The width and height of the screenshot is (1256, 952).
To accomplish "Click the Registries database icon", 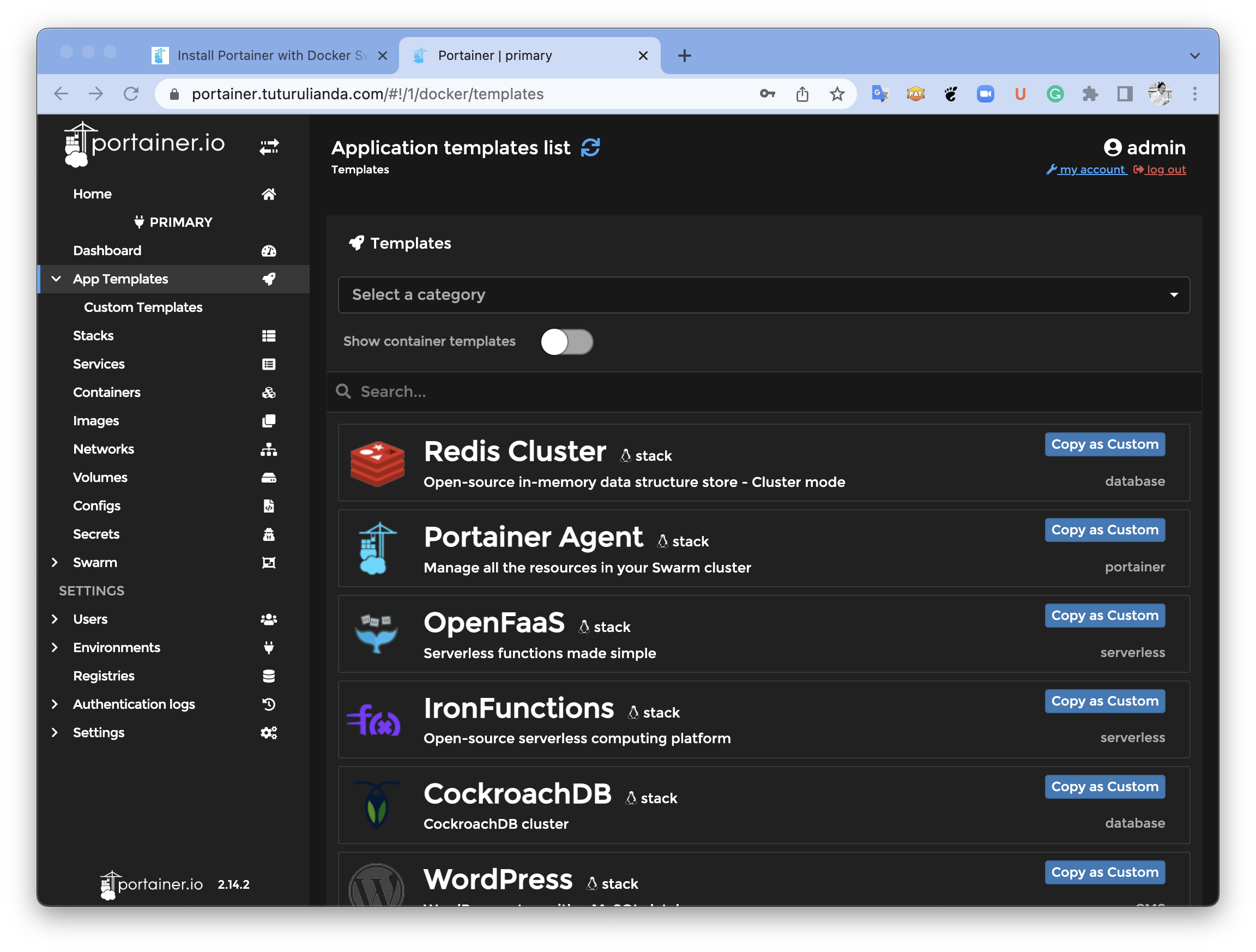I will click(x=269, y=676).
